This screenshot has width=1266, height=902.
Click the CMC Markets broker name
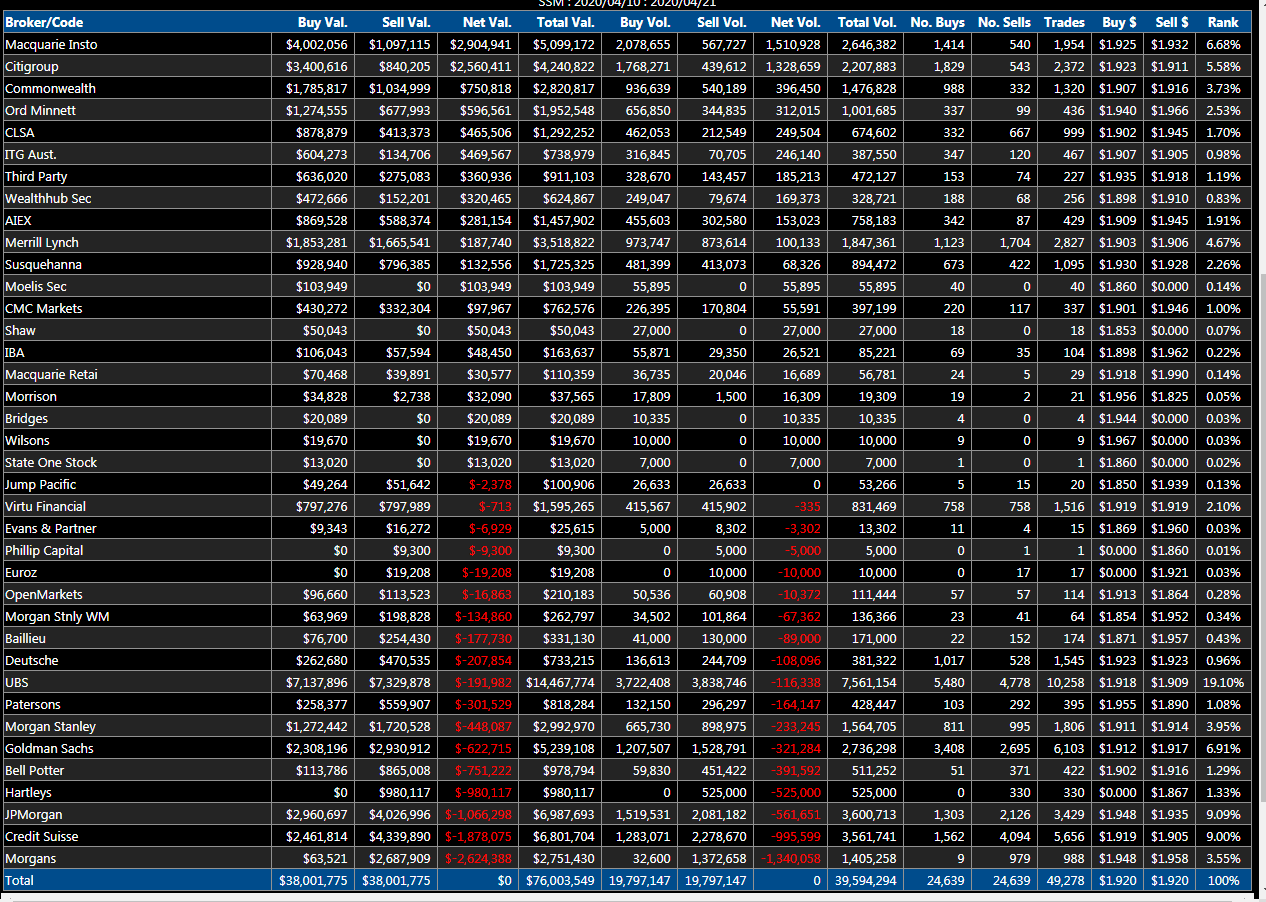(x=44, y=308)
